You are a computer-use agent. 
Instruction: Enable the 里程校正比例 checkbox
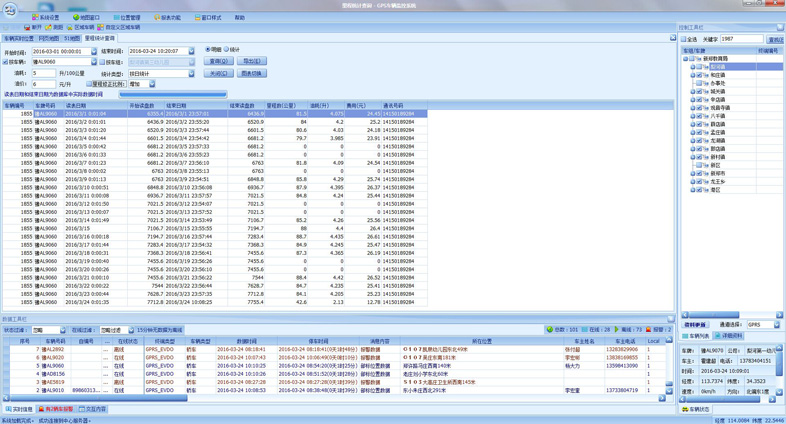(89, 84)
